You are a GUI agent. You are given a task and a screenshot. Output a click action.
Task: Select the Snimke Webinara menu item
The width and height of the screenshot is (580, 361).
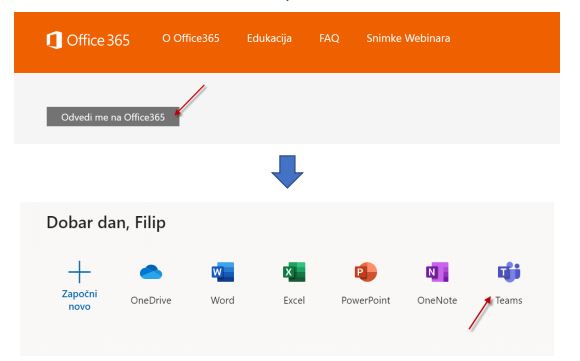coord(408,38)
